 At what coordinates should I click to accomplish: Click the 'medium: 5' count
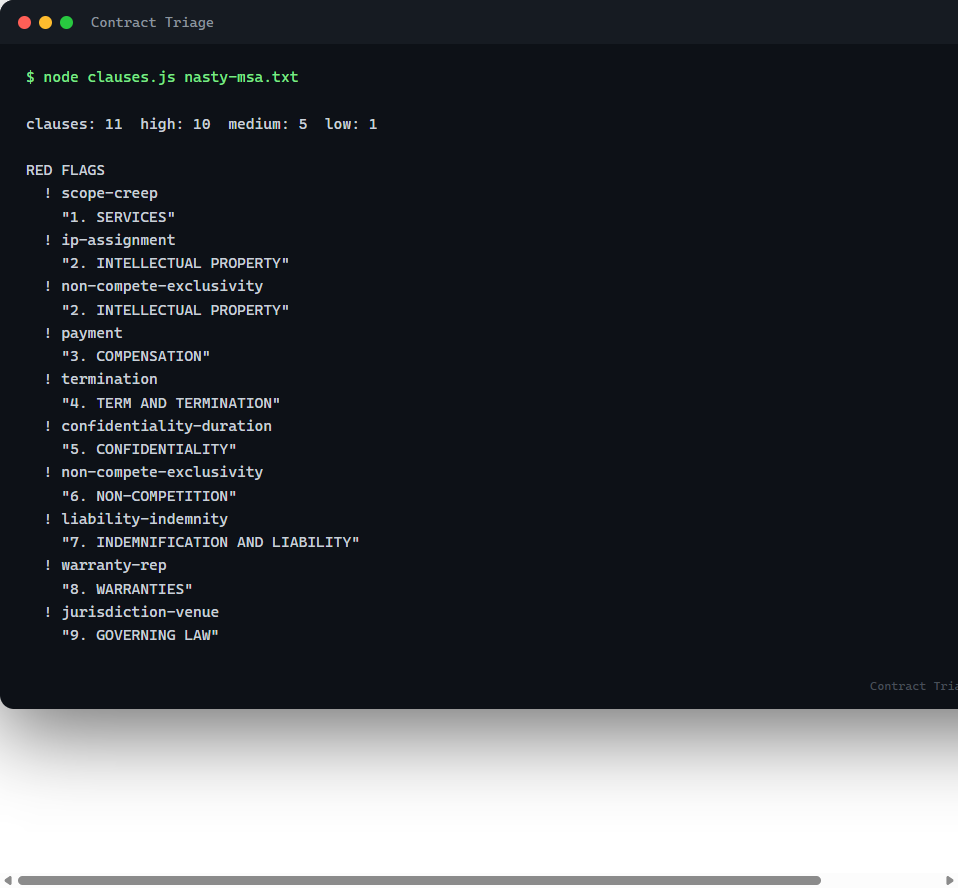pyautogui.click(x=268, y=124)
